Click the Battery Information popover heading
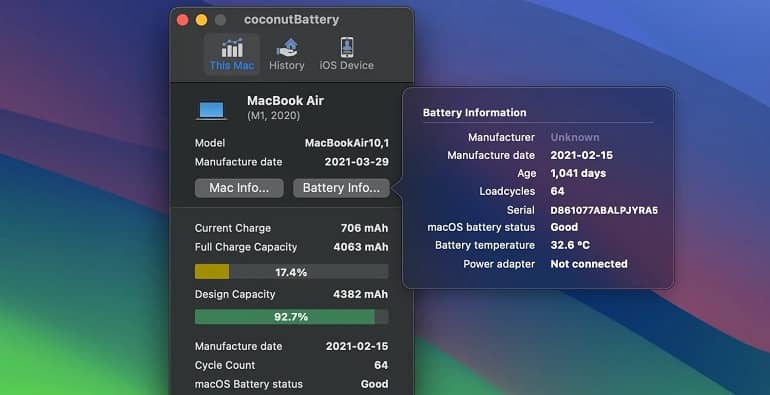 [474, 113]
